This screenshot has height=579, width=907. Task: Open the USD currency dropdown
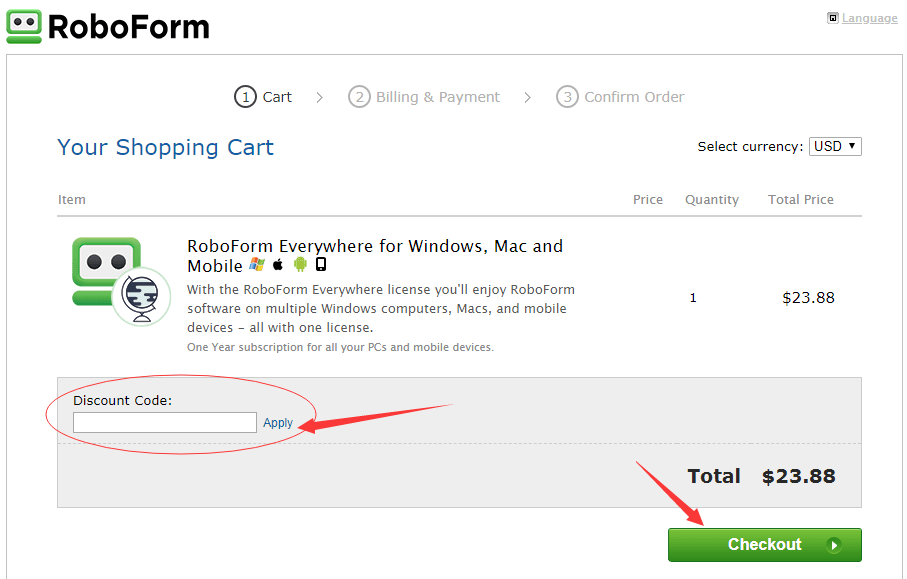(x=834, y=146)
